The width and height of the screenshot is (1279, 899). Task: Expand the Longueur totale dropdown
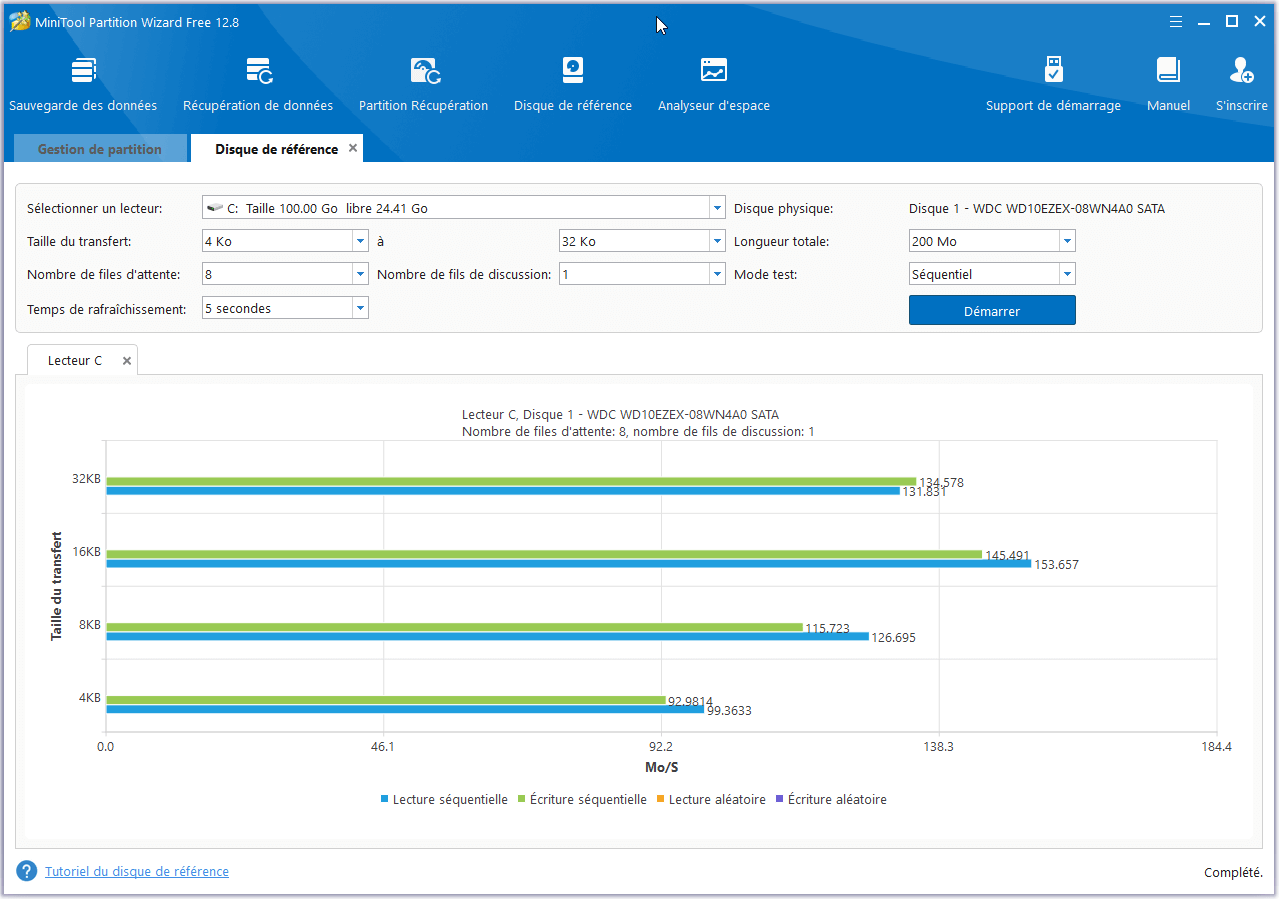(1067, 241)
